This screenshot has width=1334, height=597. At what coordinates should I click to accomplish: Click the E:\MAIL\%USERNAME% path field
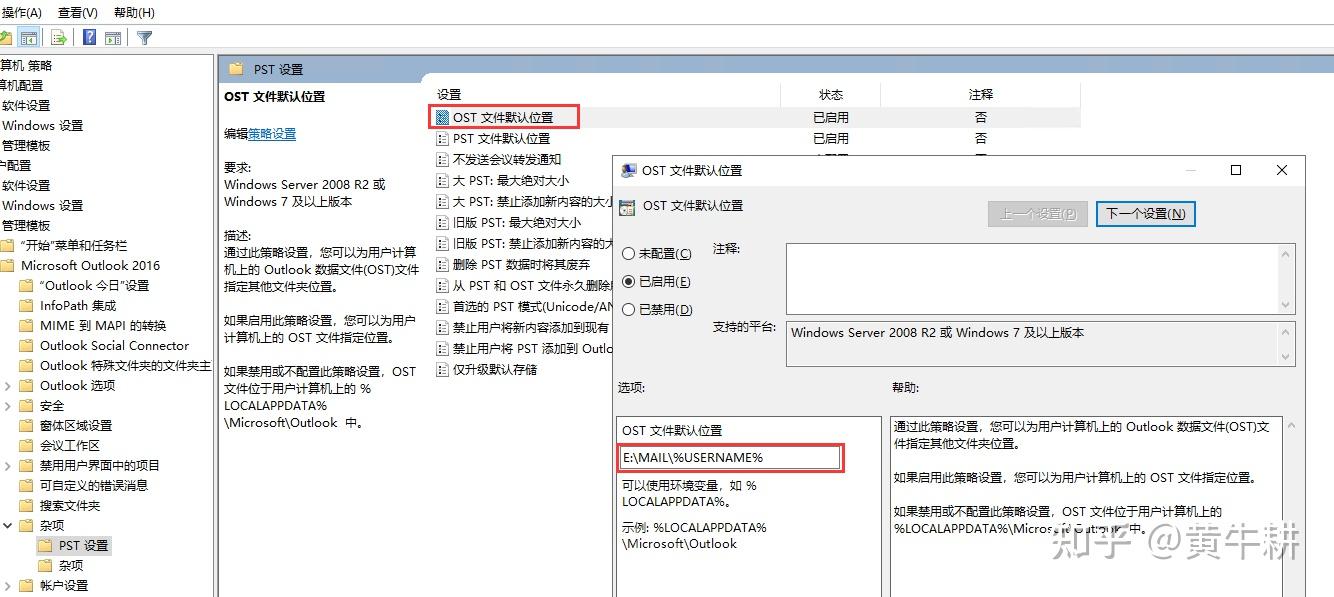(x=731, y=458)
